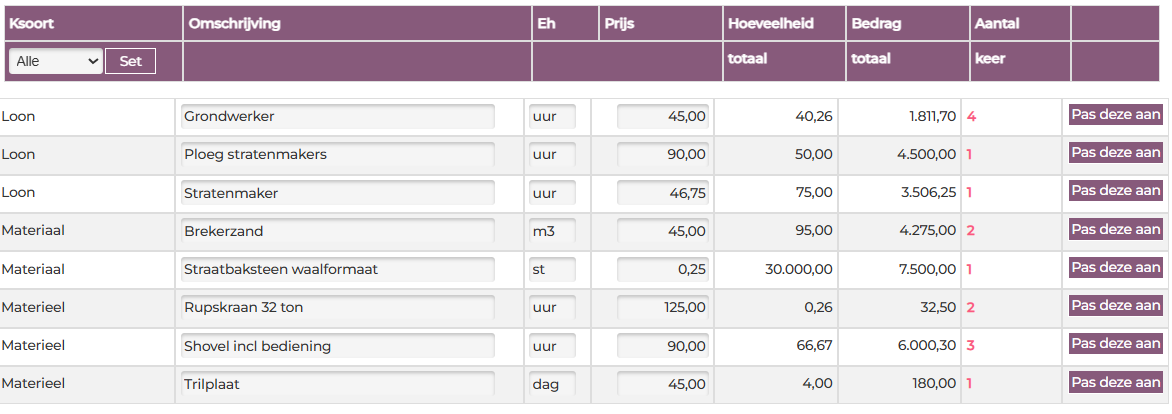The image size is (1172, 414).
Task: Click 'Pas deze aan' for Grondwerker
Action: (1116, 115)
